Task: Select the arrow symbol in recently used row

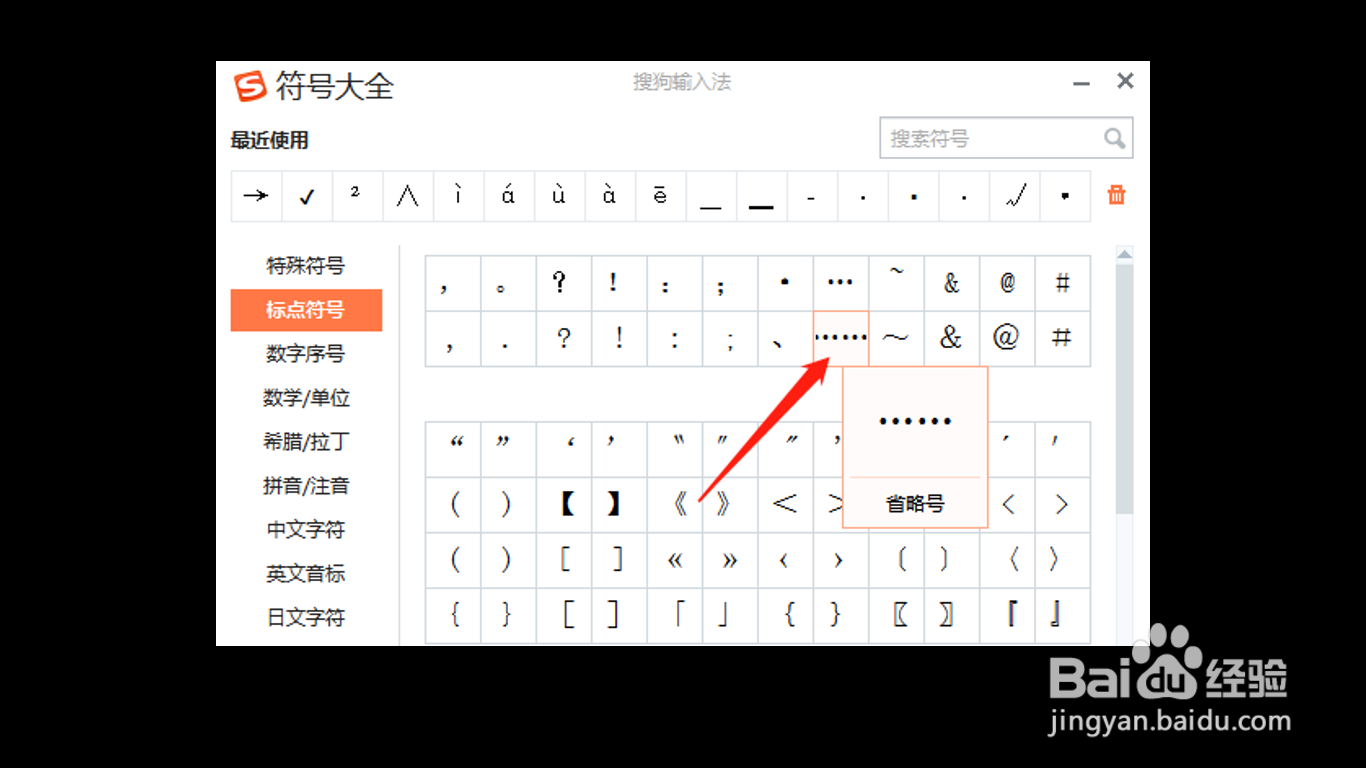Action: [256, 196]
